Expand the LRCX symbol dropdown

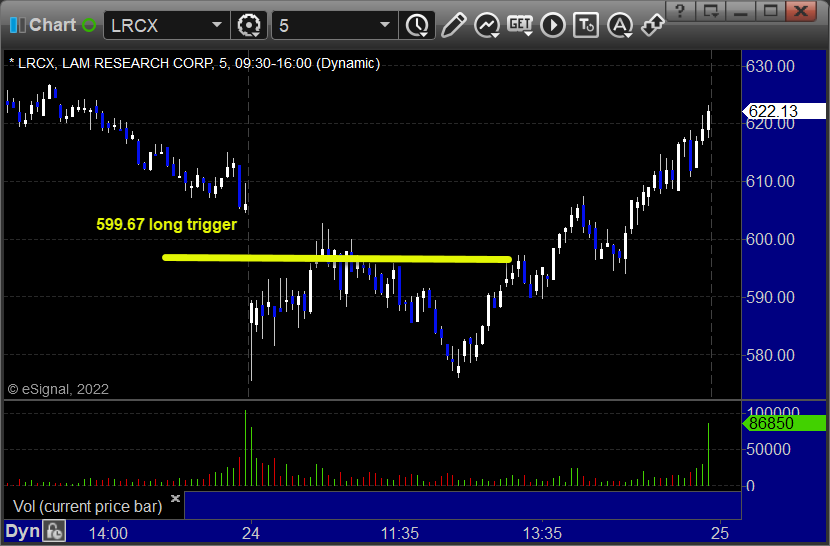click(x=216, y=25)
